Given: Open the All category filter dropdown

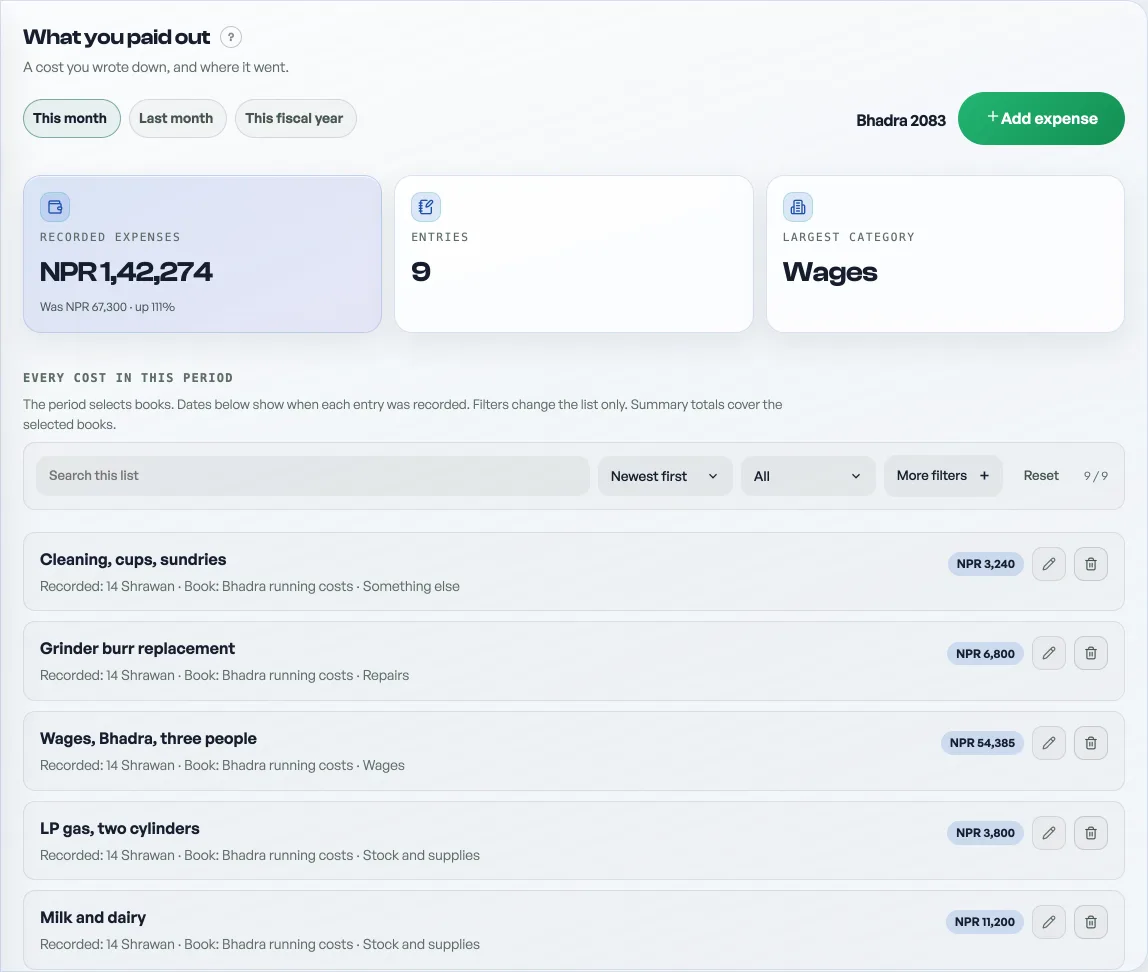Looking at the screenshot, I should (x=808, y=476).
